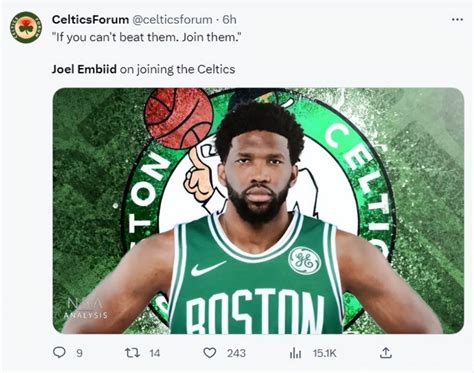Open the green Celtics jersey image
This screenshot has height=373, width=474.
(x=258, y=211)
